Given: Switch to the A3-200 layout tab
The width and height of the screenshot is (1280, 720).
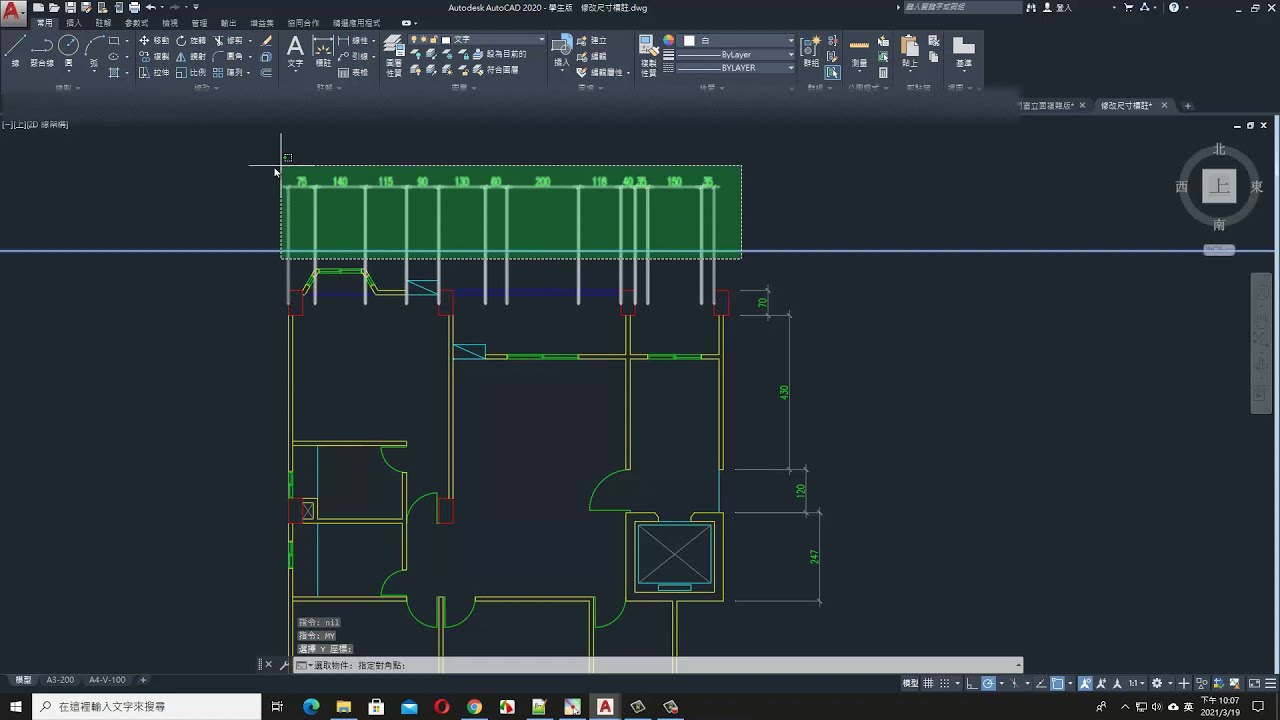Looking at the screenshot, I should [60, 680].
